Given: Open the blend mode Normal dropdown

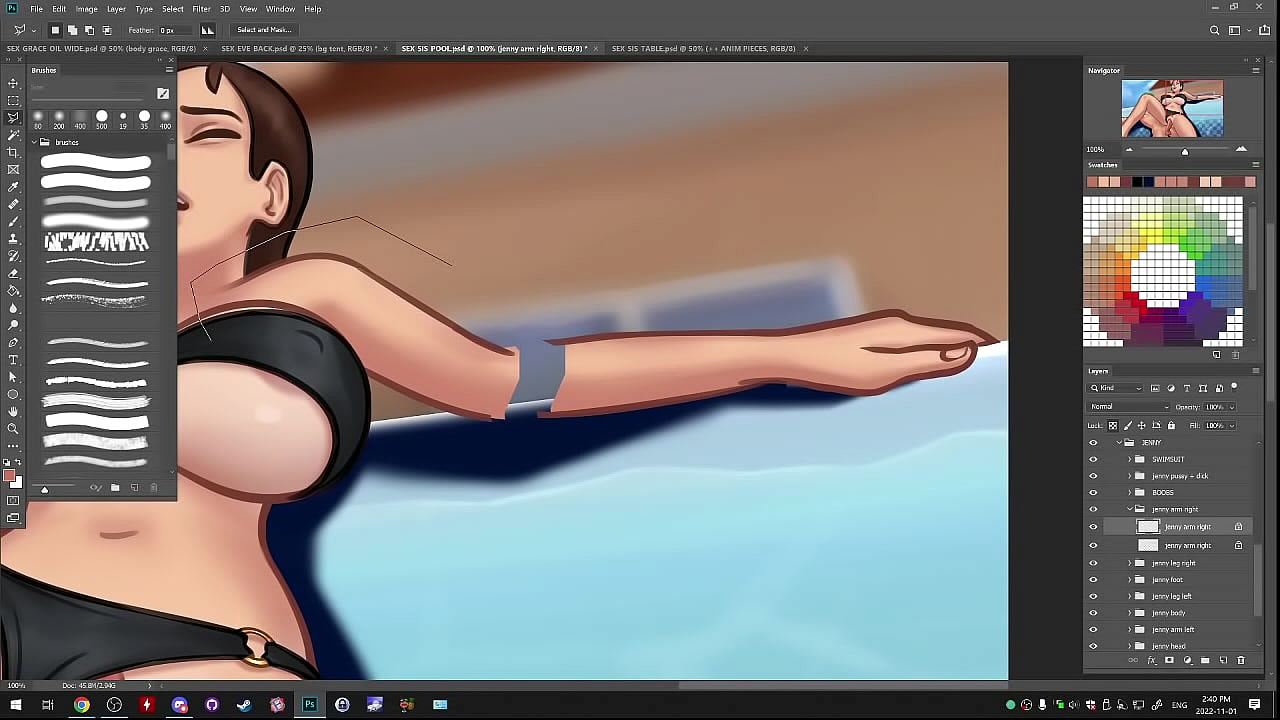Looking at the screenshot, I should (1128, 407).
